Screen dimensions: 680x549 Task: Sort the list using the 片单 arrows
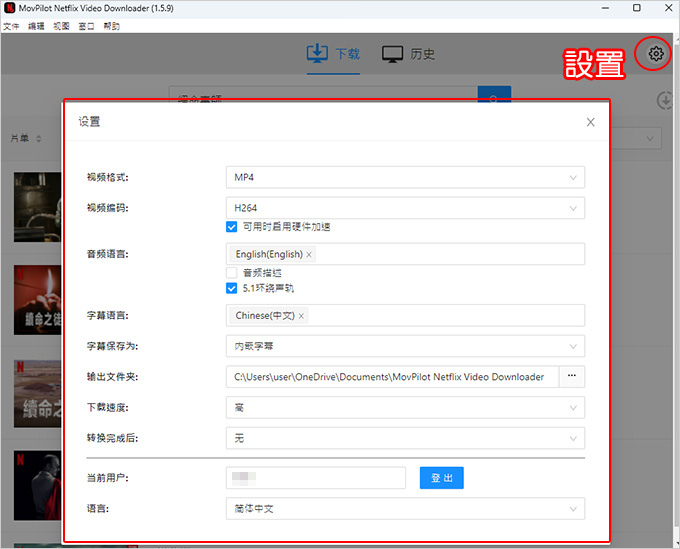tap(39, 139)
